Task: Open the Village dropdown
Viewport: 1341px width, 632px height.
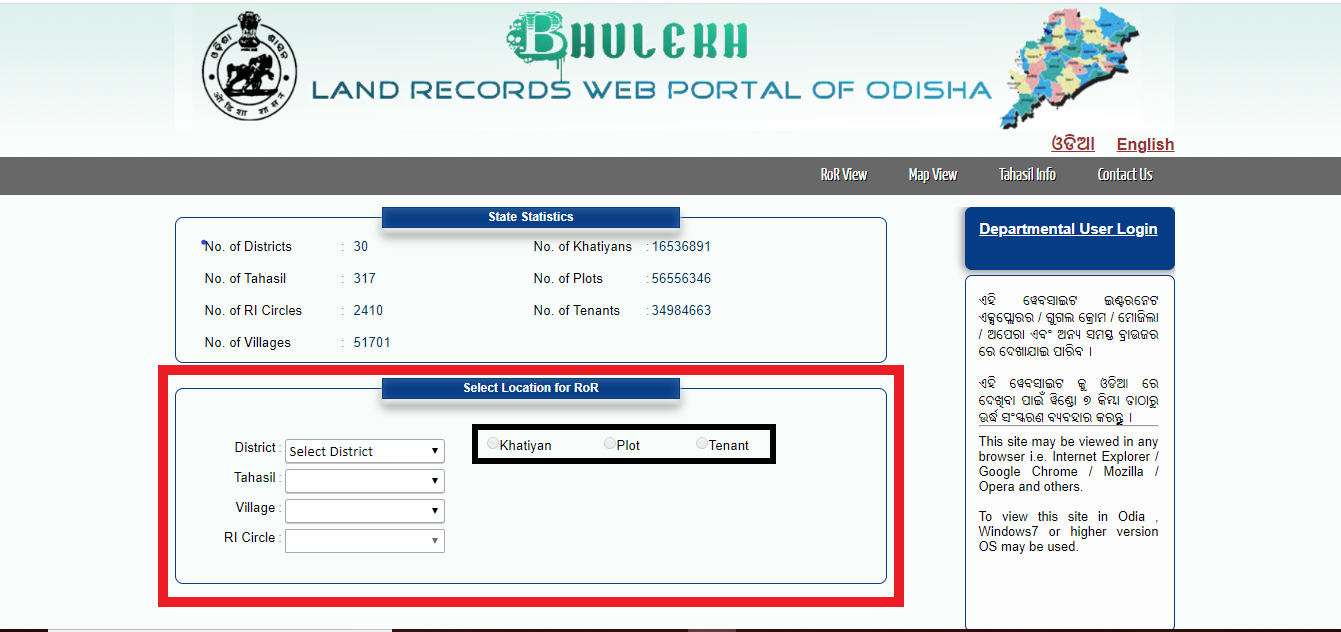Action: (x=365, y=511)
